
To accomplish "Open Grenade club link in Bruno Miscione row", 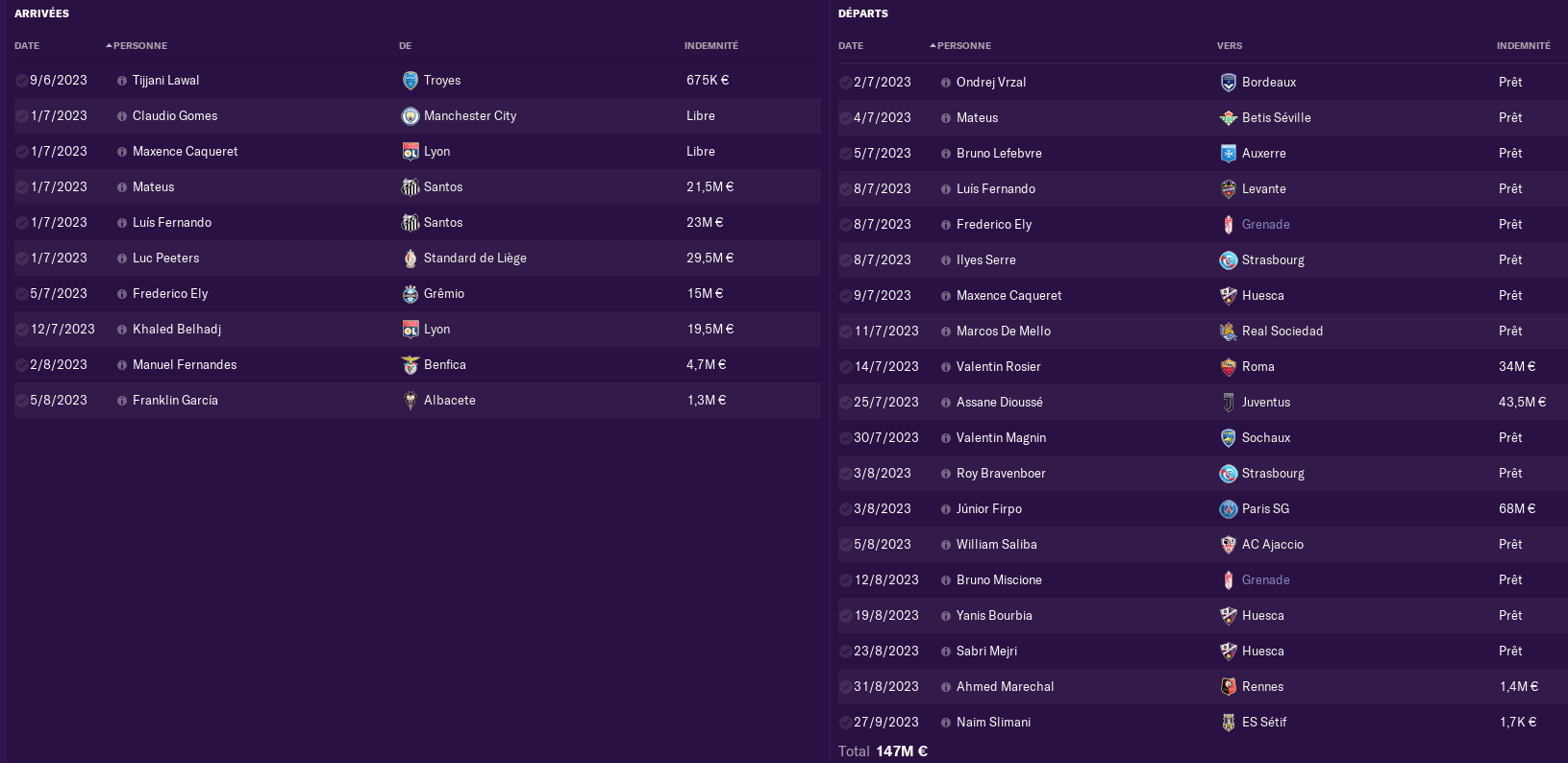I will point(1266,580).
